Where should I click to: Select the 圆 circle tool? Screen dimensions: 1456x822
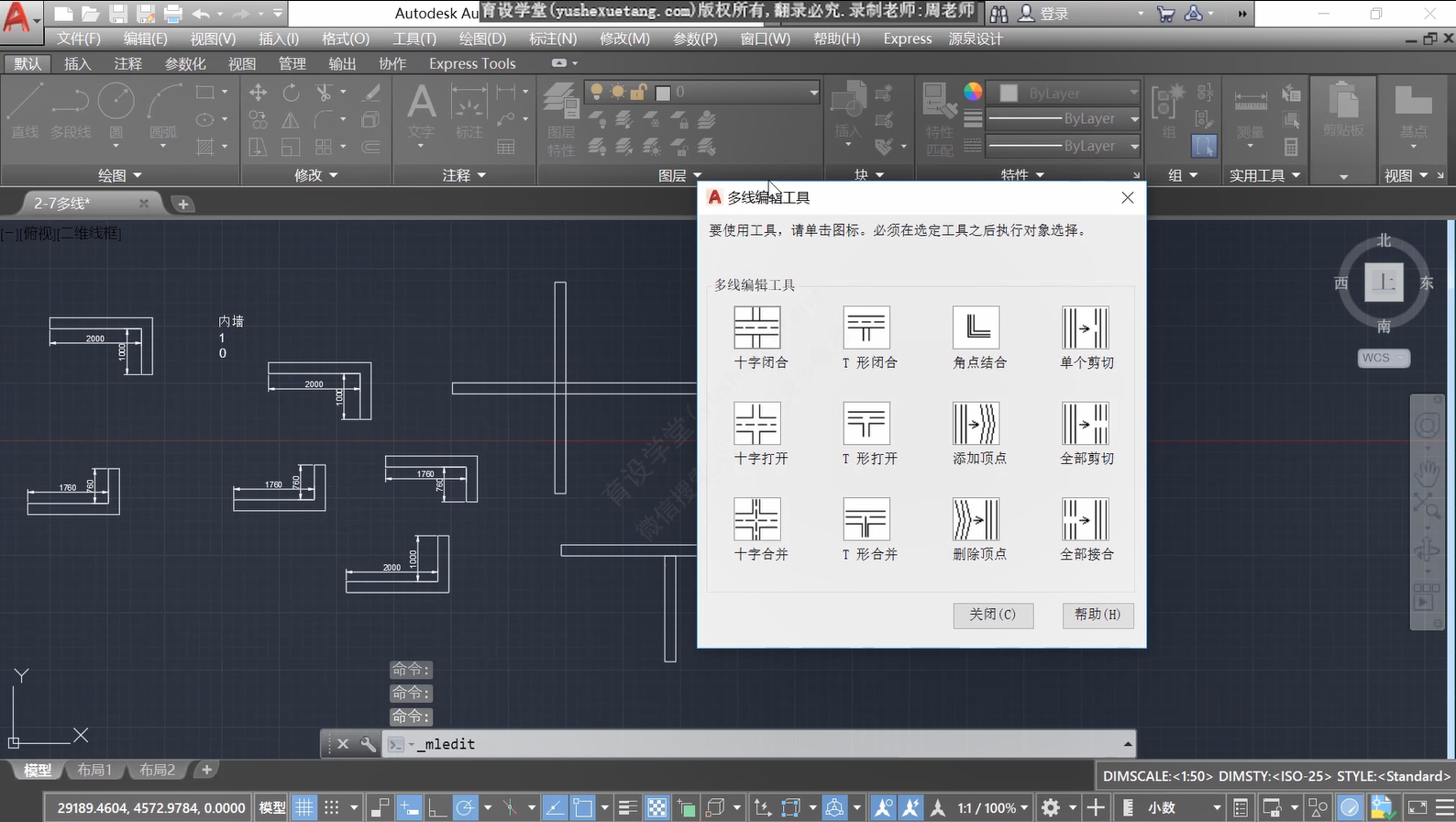(116, 112)
